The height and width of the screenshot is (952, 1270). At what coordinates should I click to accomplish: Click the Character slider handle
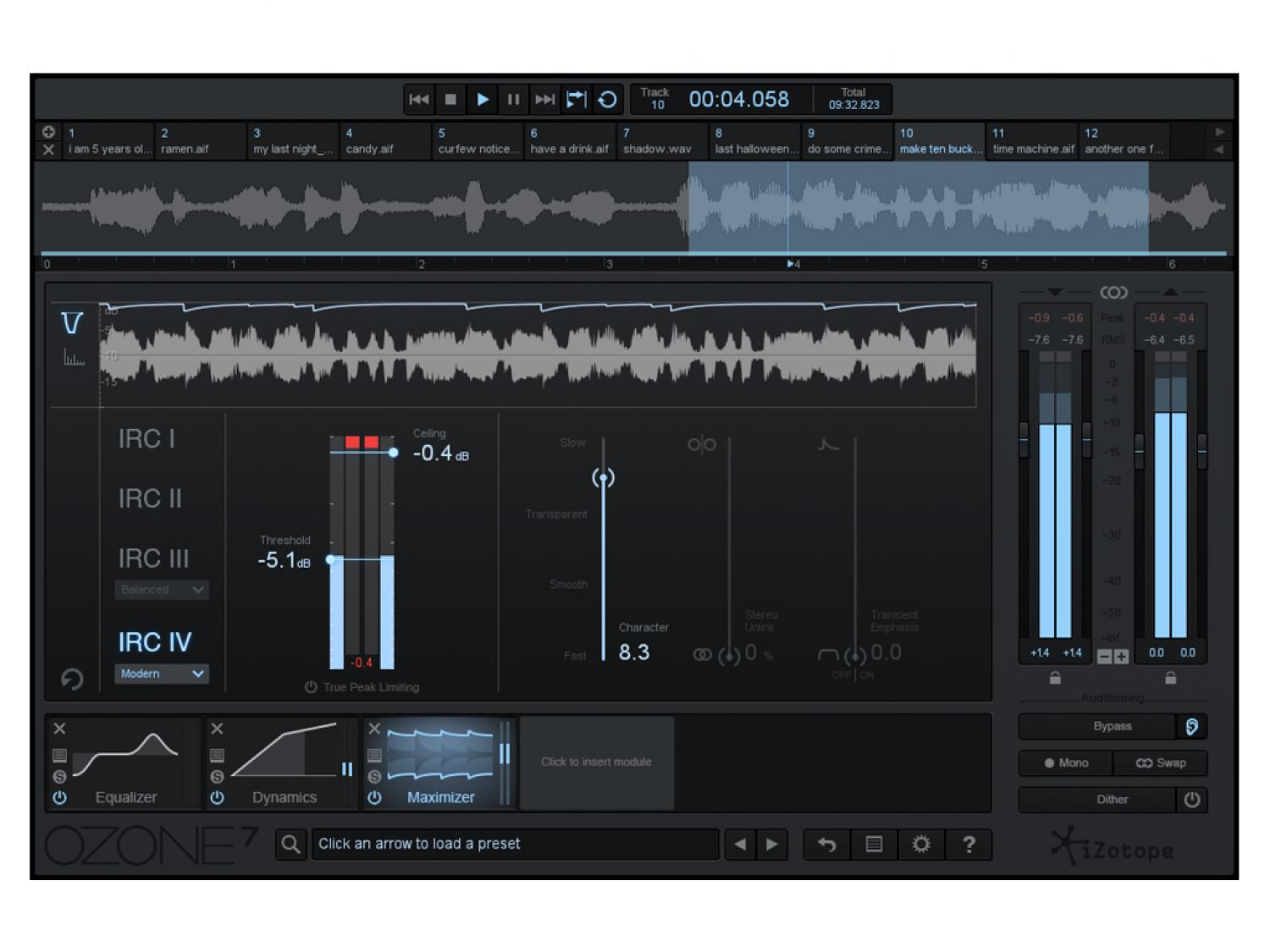pyautogui.click(x=603, y=478)
